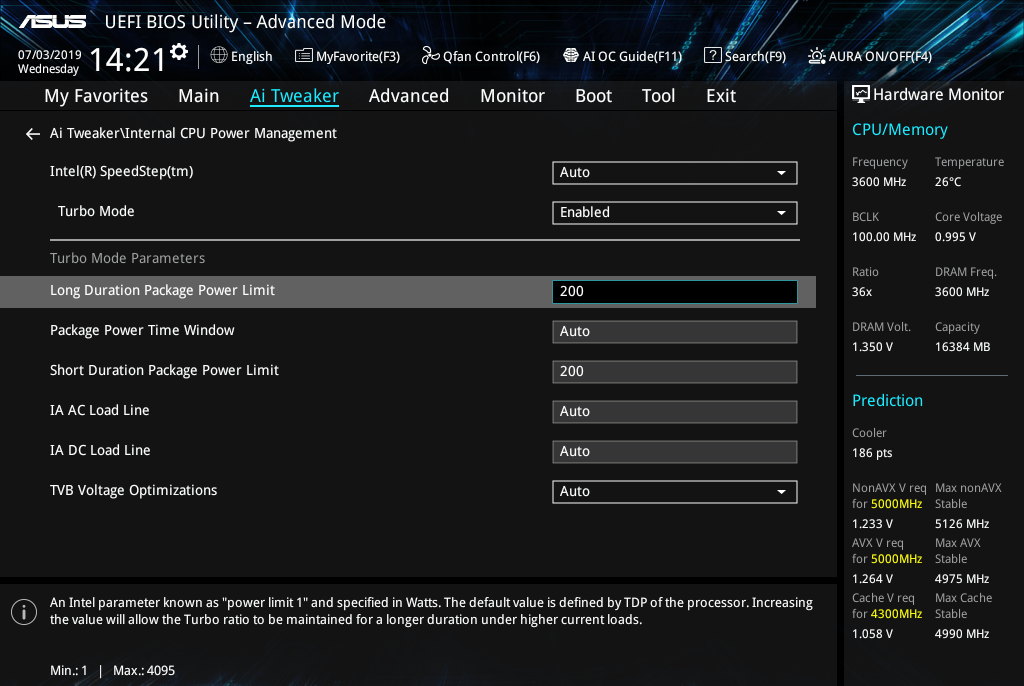Click 4990 MHz Max Cache value
1024x686 pixels.
click(961, 634)
